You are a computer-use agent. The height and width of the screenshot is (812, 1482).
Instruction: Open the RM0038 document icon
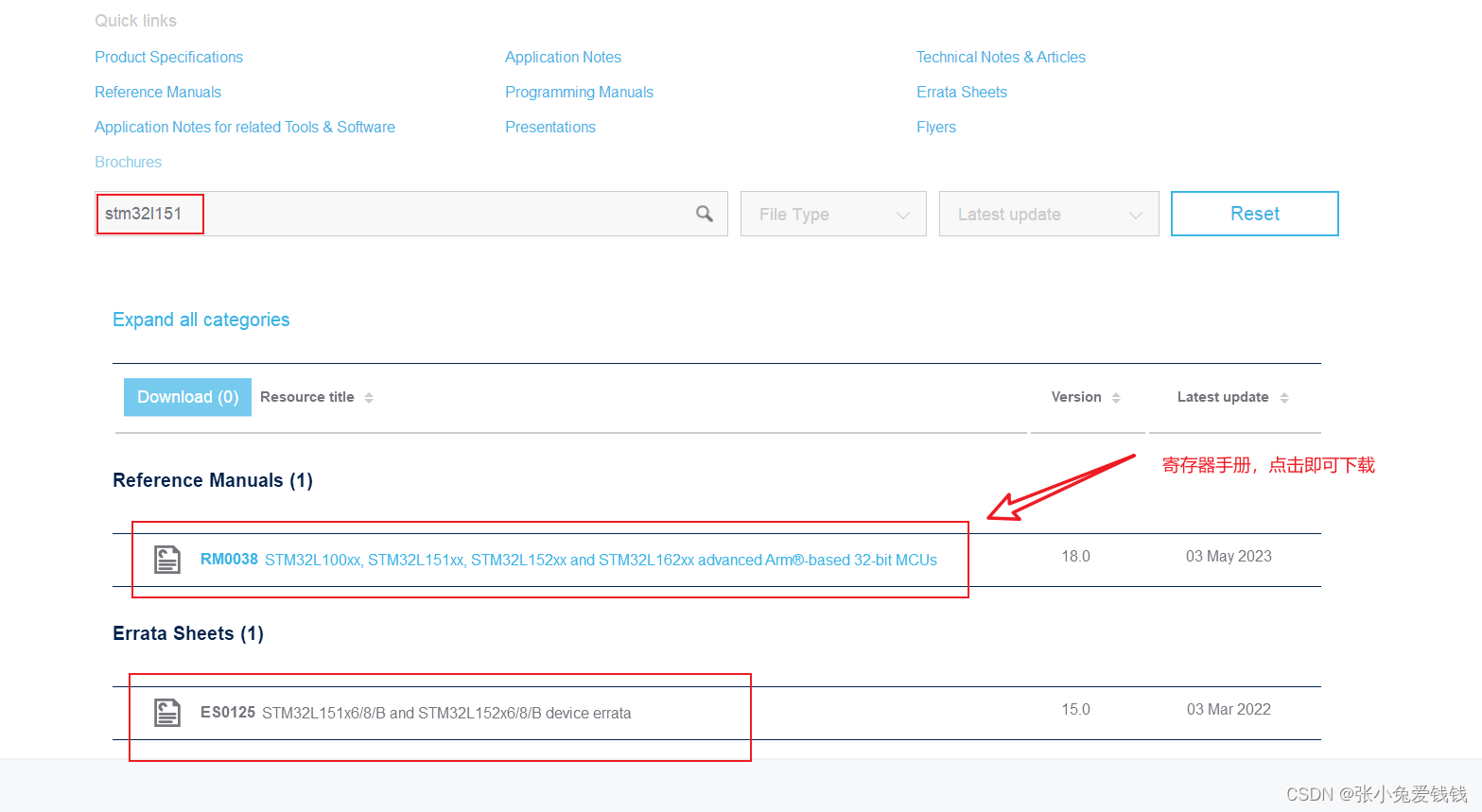coord(167,560)
